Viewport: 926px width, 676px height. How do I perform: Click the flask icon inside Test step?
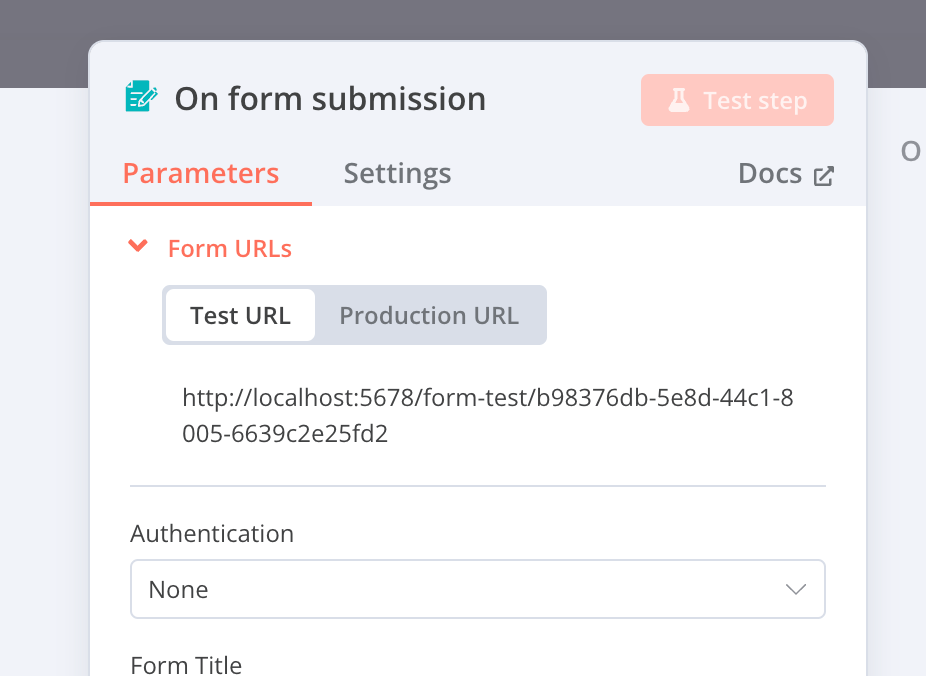(x=677, y=99)
